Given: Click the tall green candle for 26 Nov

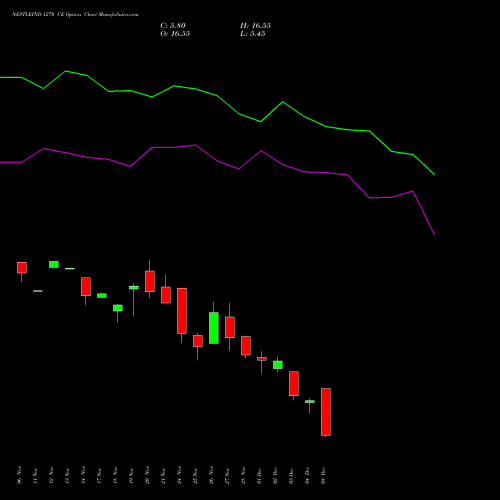Looking at the screenshot, I should (x=214, y=328).
